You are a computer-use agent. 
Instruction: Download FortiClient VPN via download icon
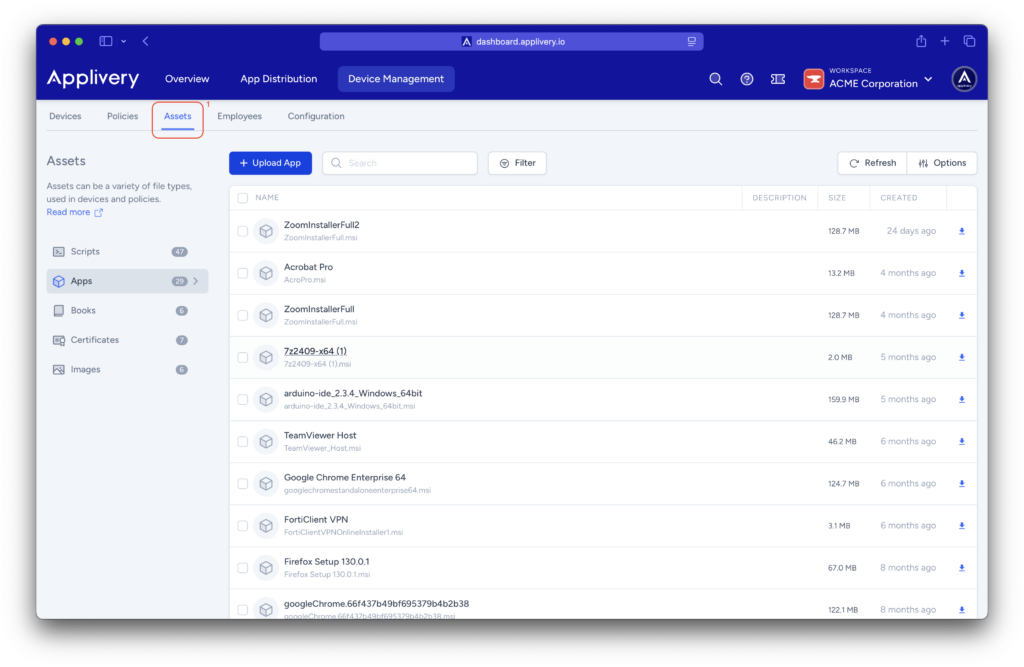point(962,526)
